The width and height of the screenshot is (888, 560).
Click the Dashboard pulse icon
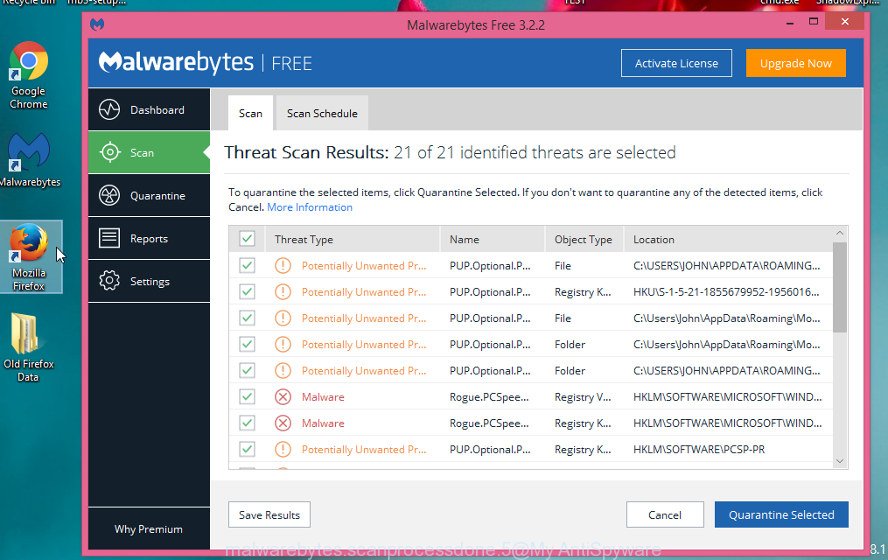[x=109, y=110]
